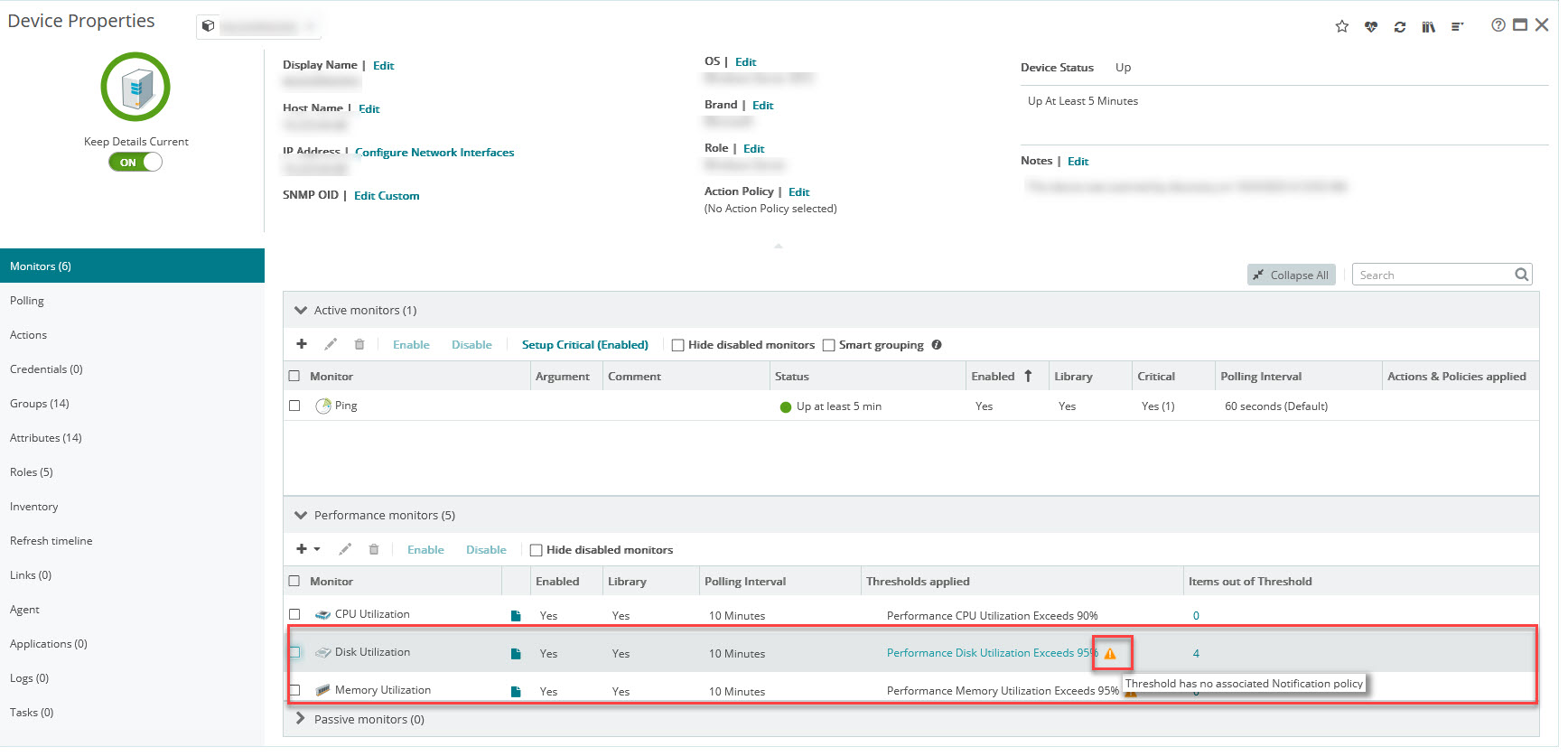This screenshot has height=756, width=1568.
Task: Check Hide disabled monitors in Performance monitors
Action: [x=536, y=550]
